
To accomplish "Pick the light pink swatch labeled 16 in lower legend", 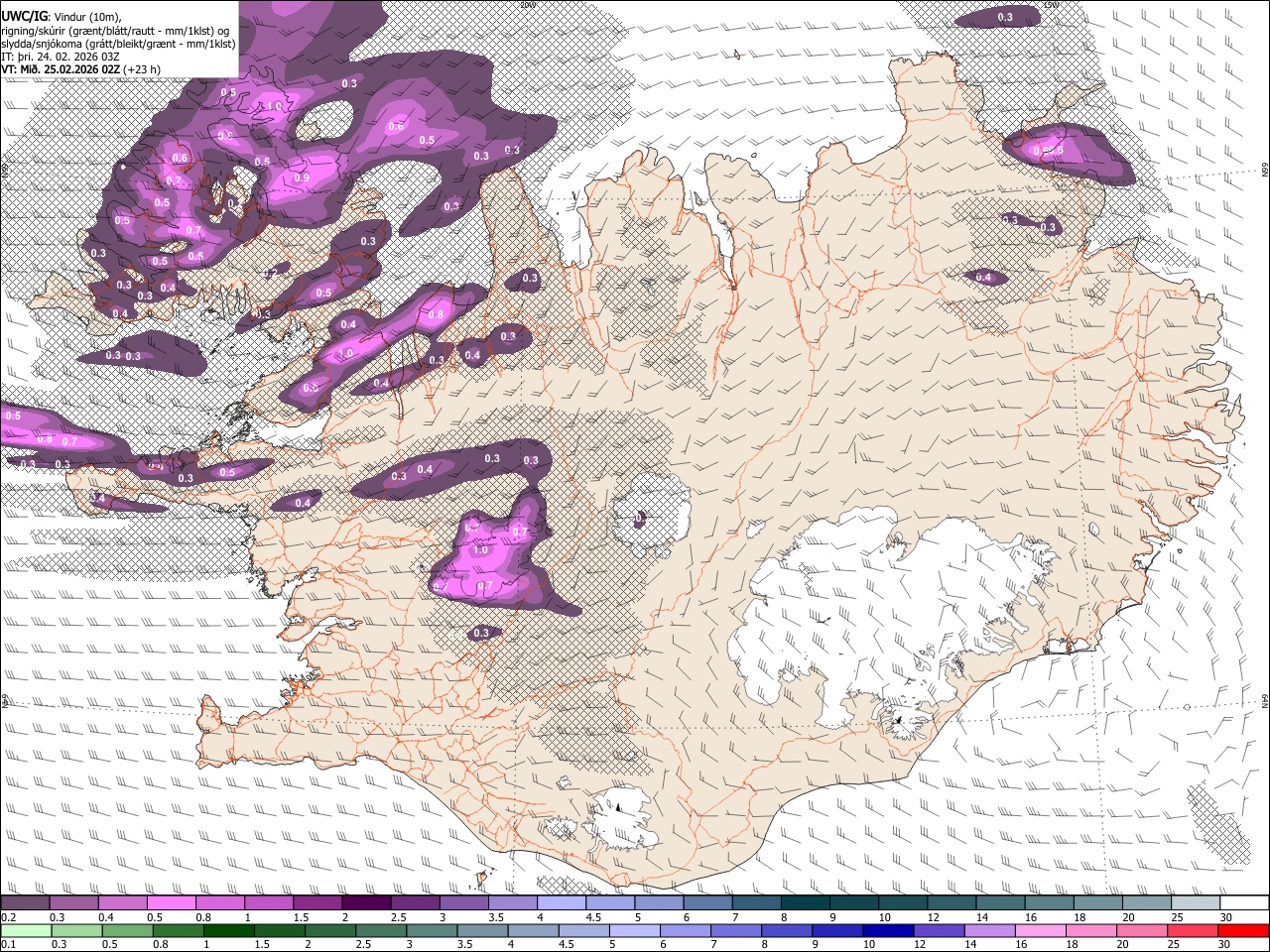I will [x=1042, y=930].
